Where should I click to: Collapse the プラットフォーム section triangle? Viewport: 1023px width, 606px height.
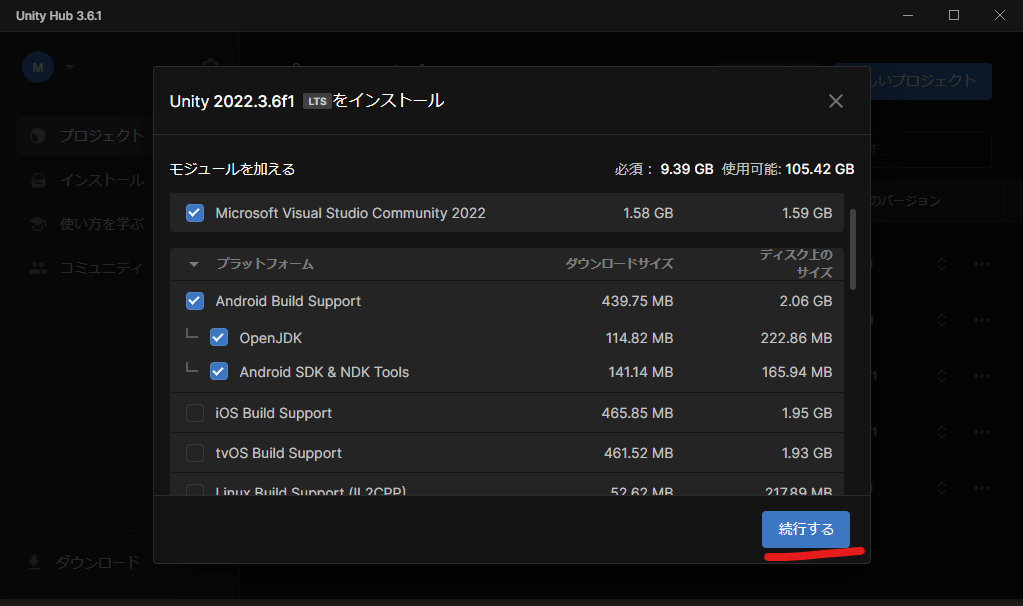[x=194, y=265]
